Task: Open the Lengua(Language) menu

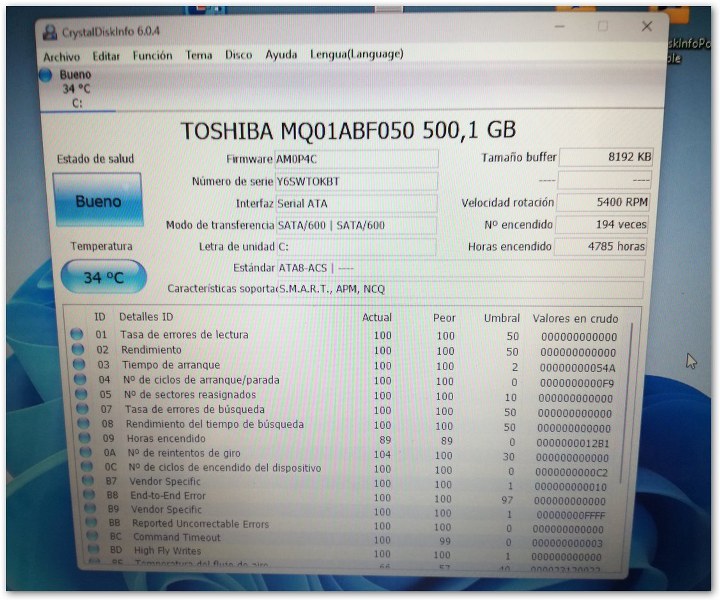Action: [x=357, y=54]
